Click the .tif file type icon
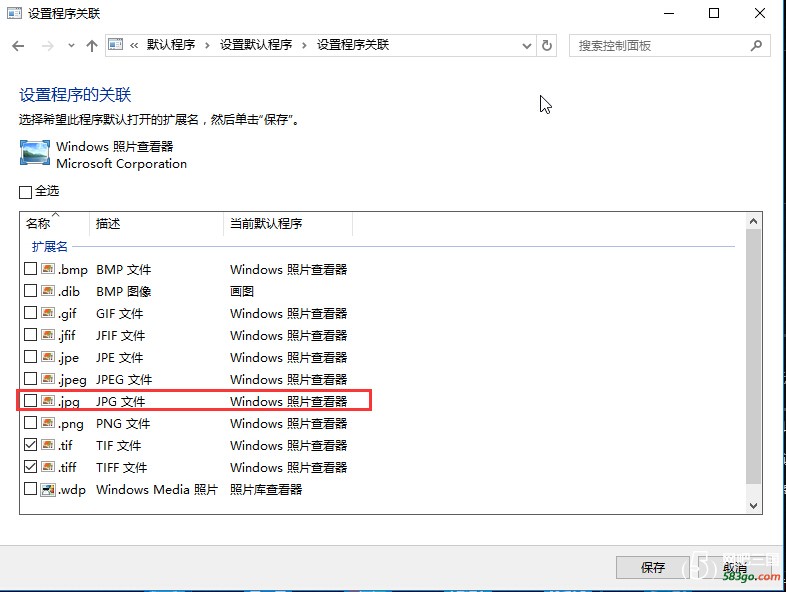The image size is (786, 592). [x=48, y=445]
